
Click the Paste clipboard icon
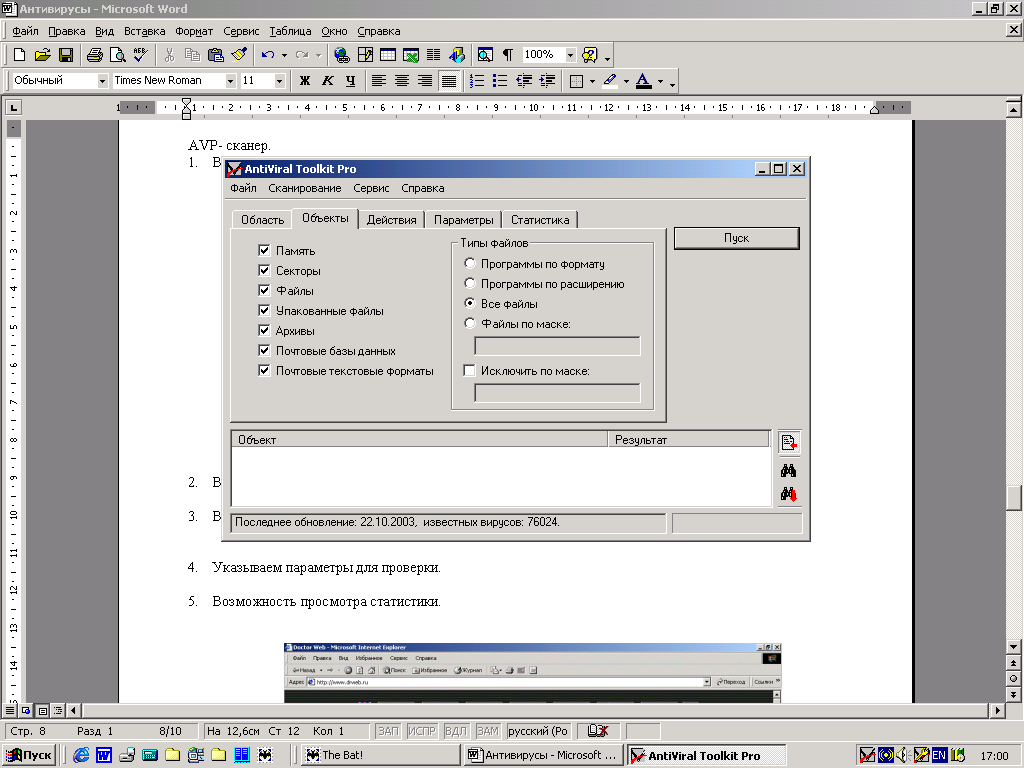[x=216, y=55]
